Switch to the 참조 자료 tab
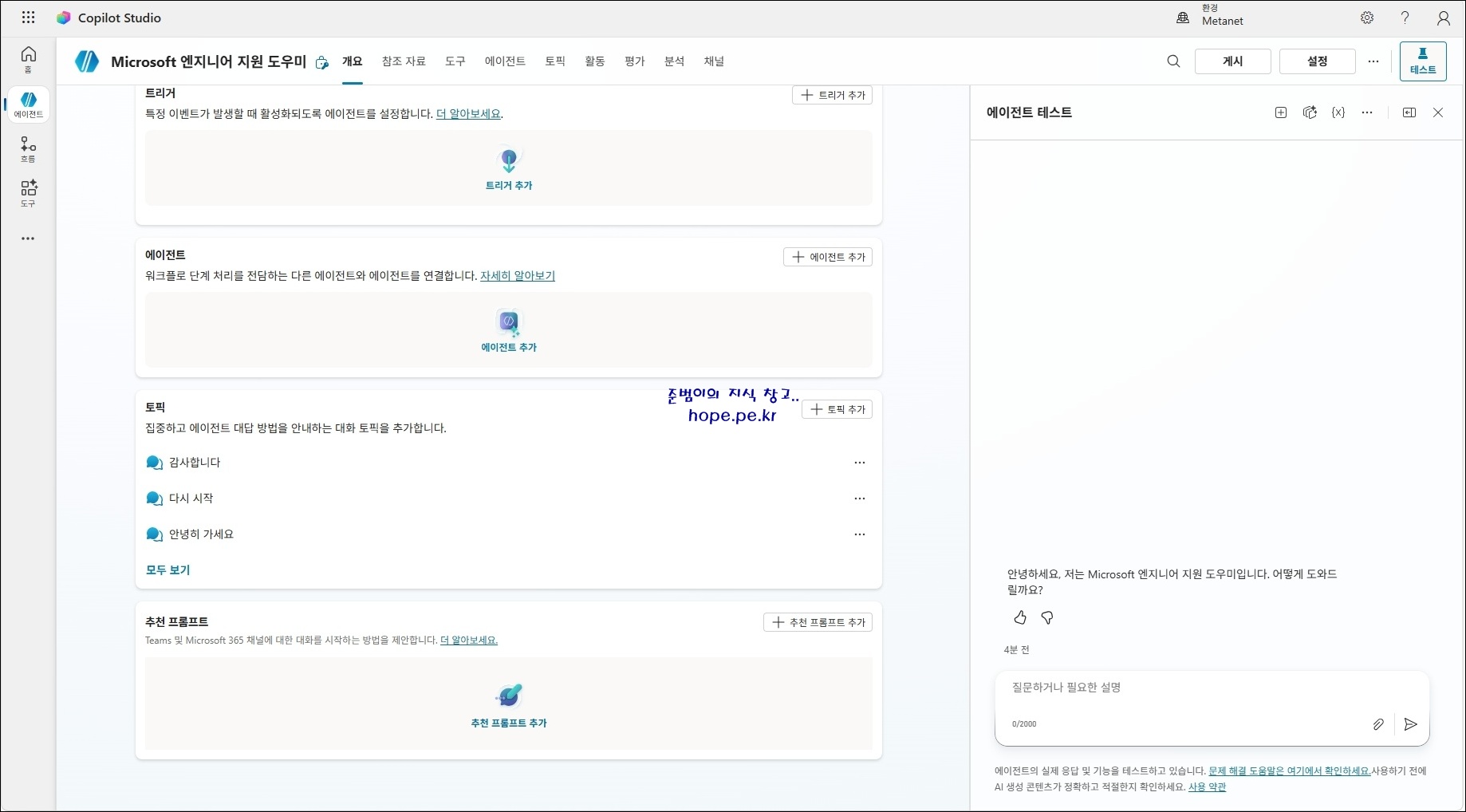The image size is (1466, 812). [x=404, y=61]
